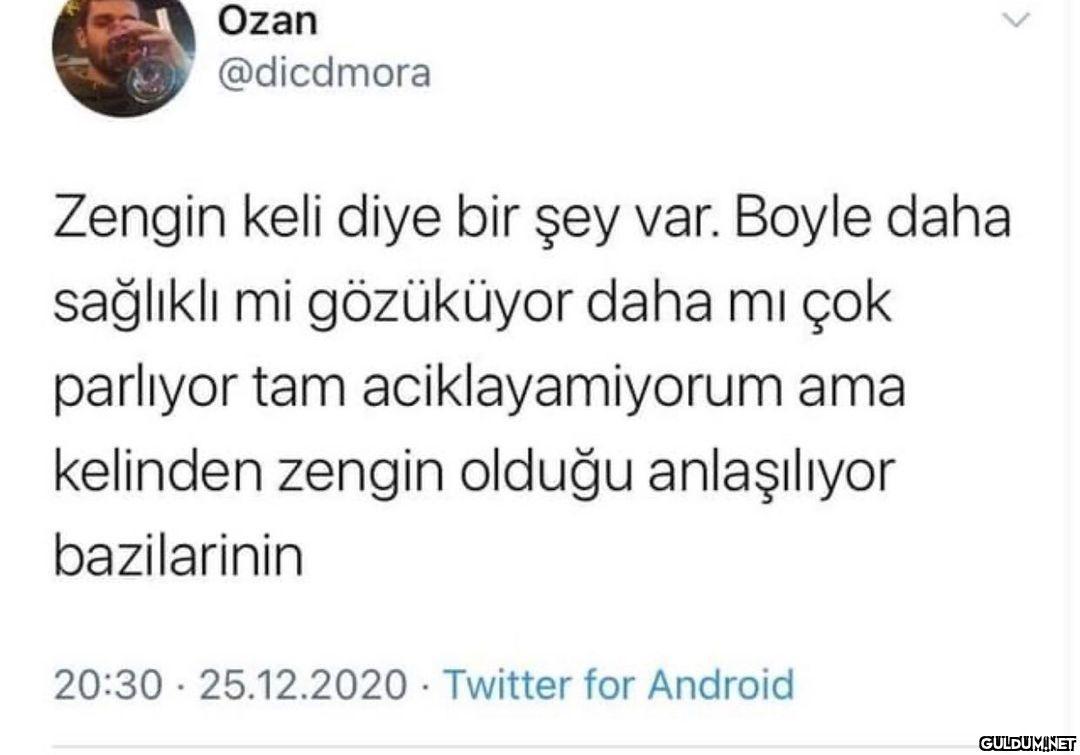Click the word "Twitter" in the source label
1080x755 pixels.
[x=507, y=684]
